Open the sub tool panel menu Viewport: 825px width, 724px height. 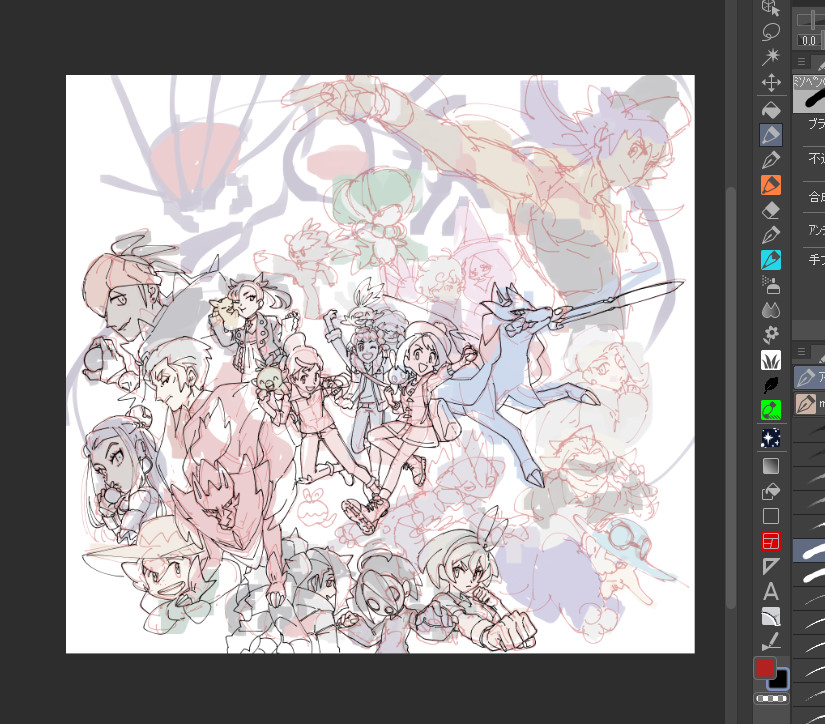tap(801, 351)
